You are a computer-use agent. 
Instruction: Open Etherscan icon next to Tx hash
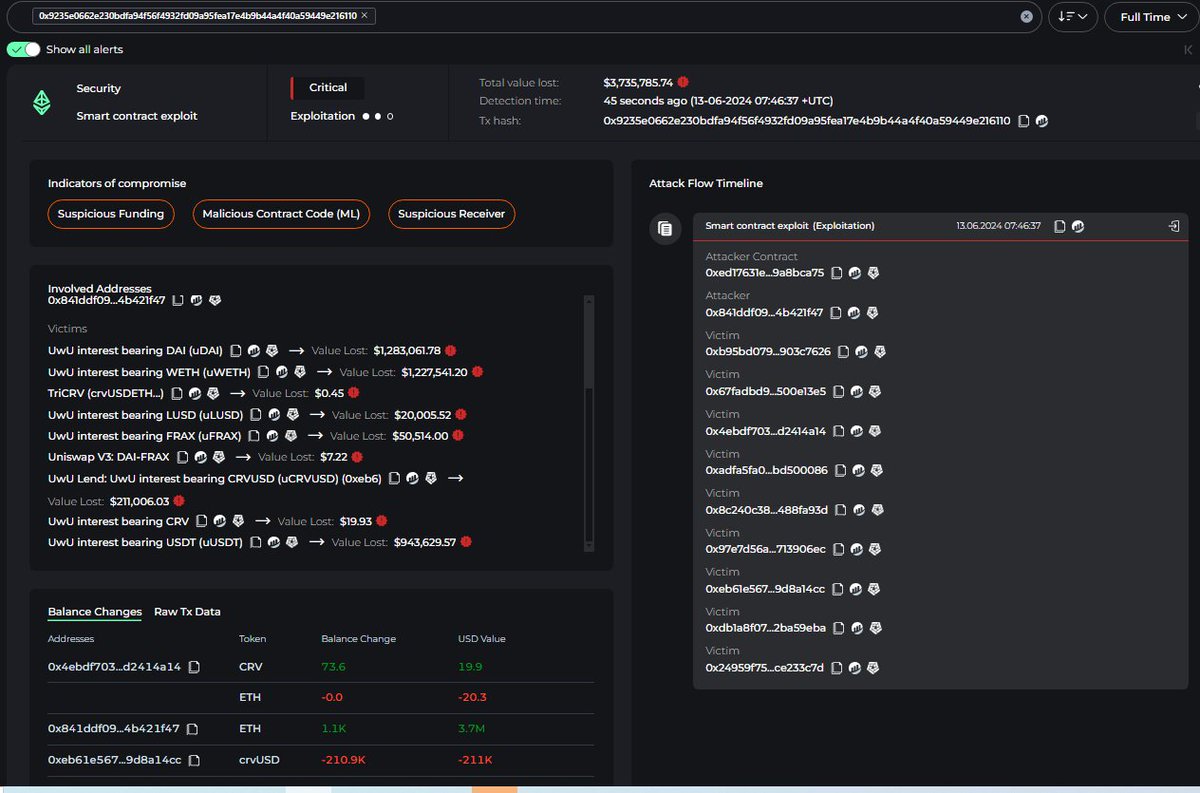click(x=1041, y=121)
